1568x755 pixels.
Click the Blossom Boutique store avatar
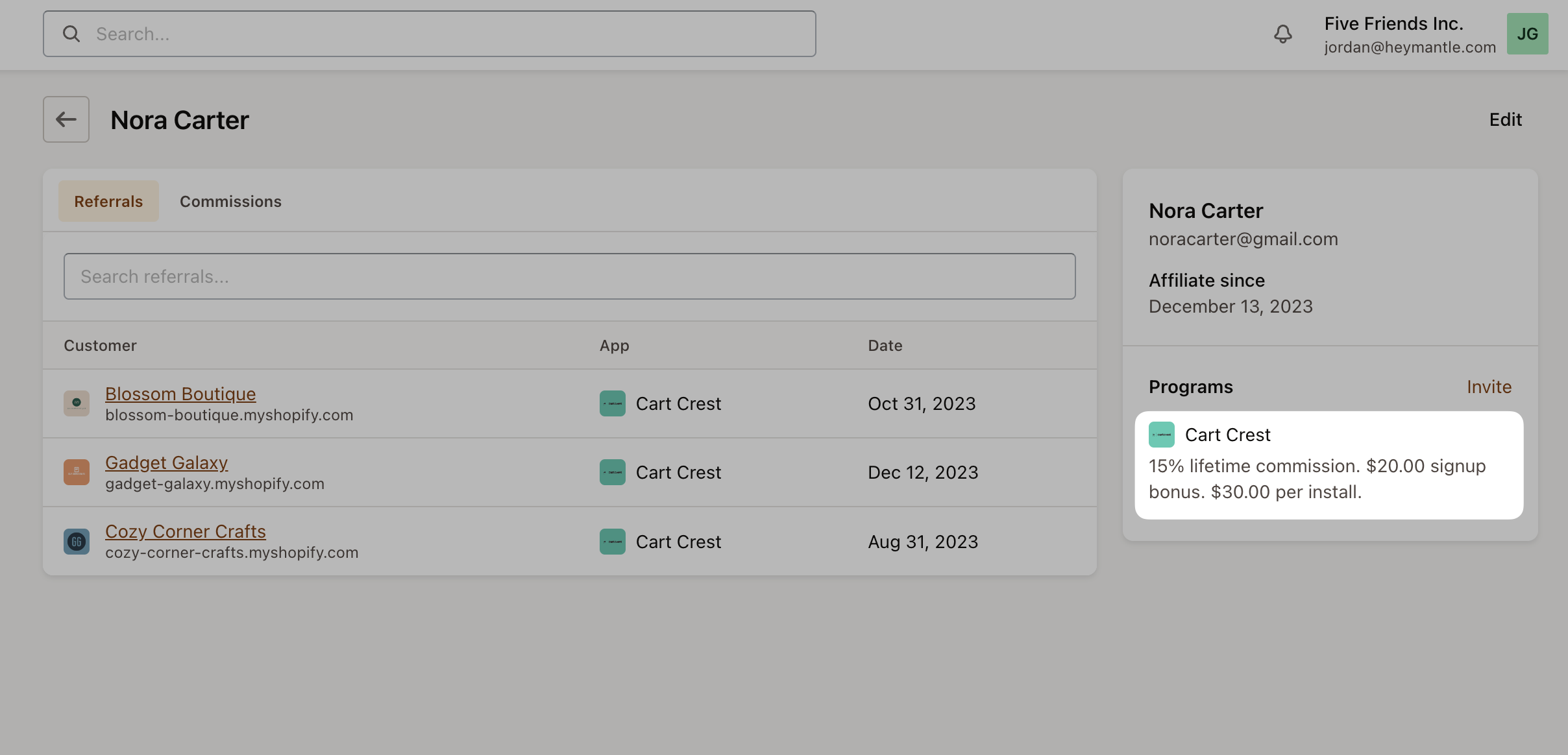pyautogui.click(x=77, y=403)
